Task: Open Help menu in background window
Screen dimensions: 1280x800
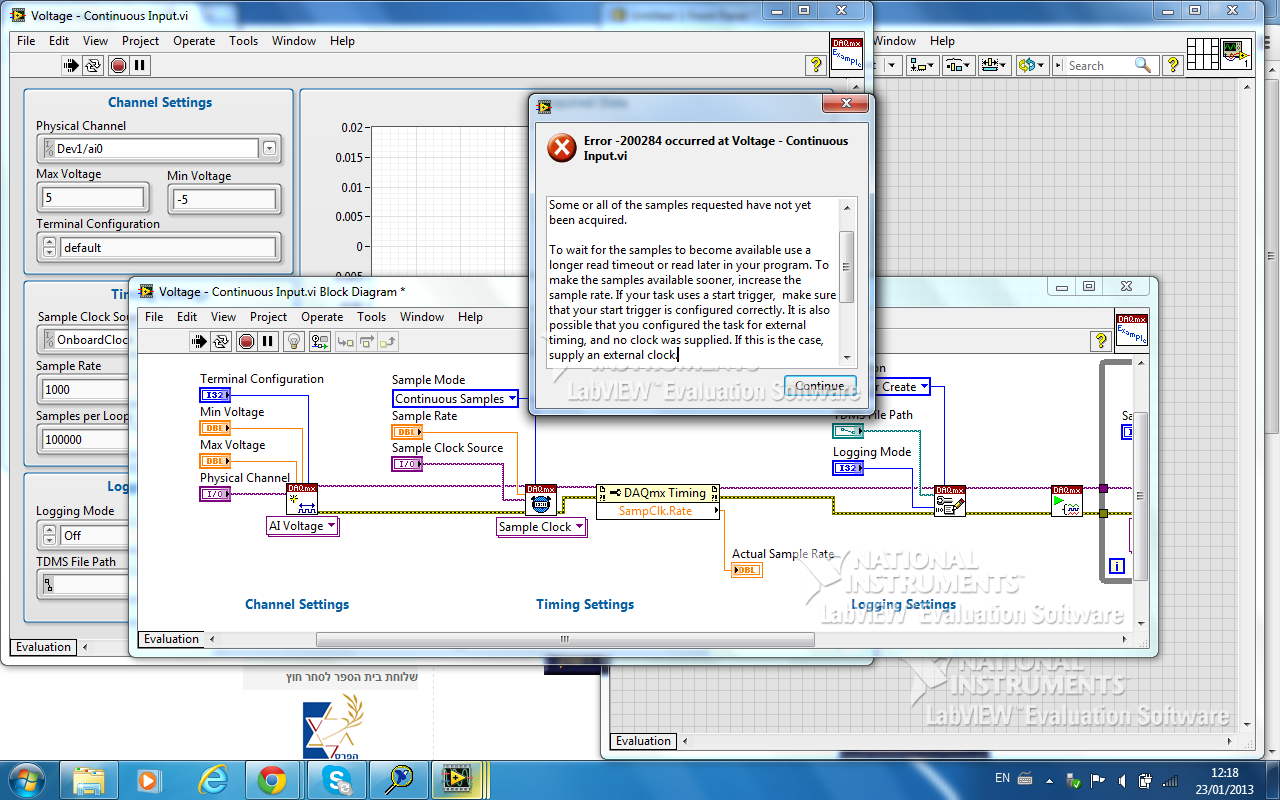Action: pyautogui.click(x=942, y=41)
